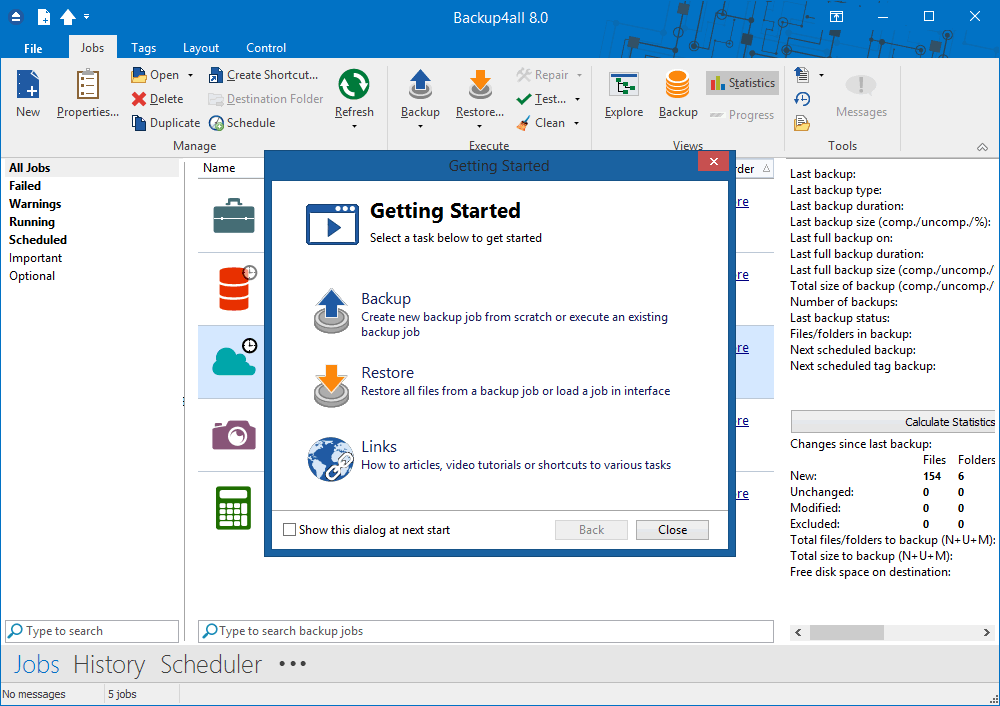This screenshot has width=1000, height=706.
Task: Select the Important tag filter
Action: [35, 258]
